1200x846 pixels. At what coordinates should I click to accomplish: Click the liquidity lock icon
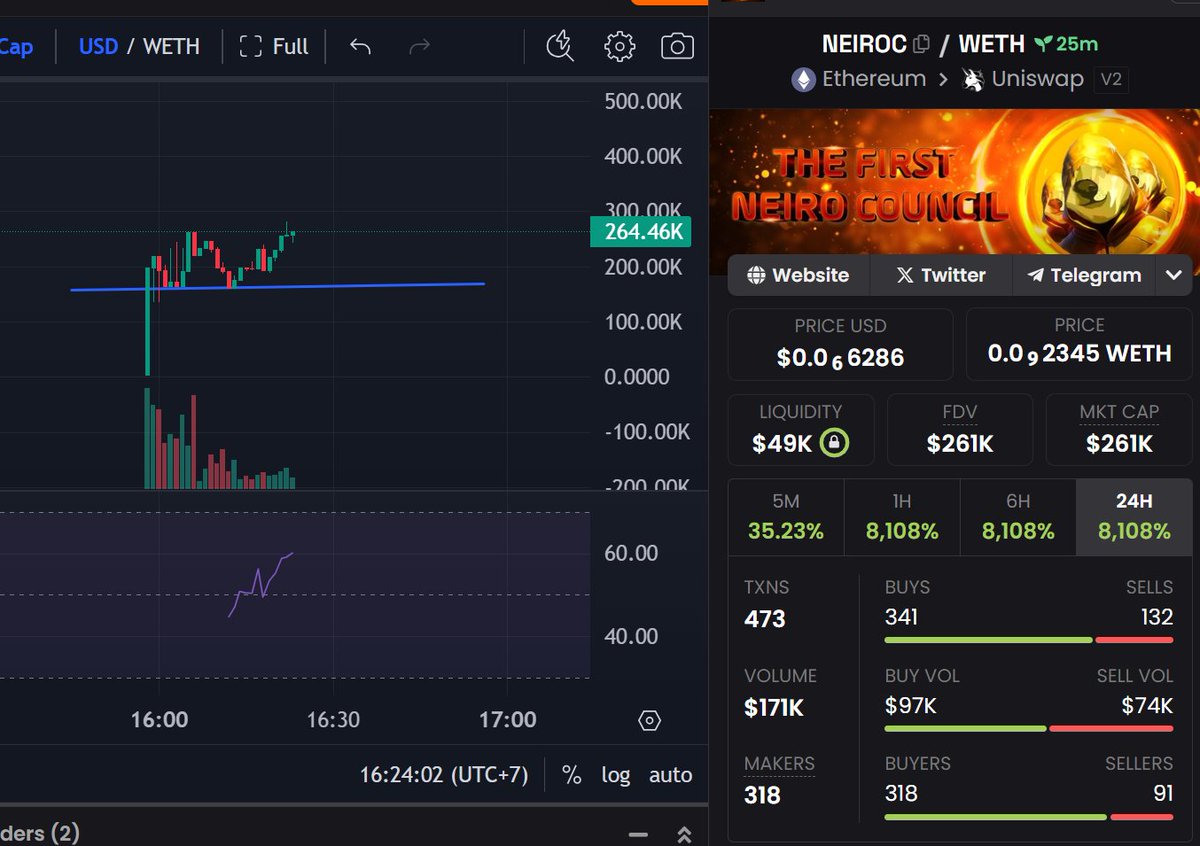pos(834,443)
